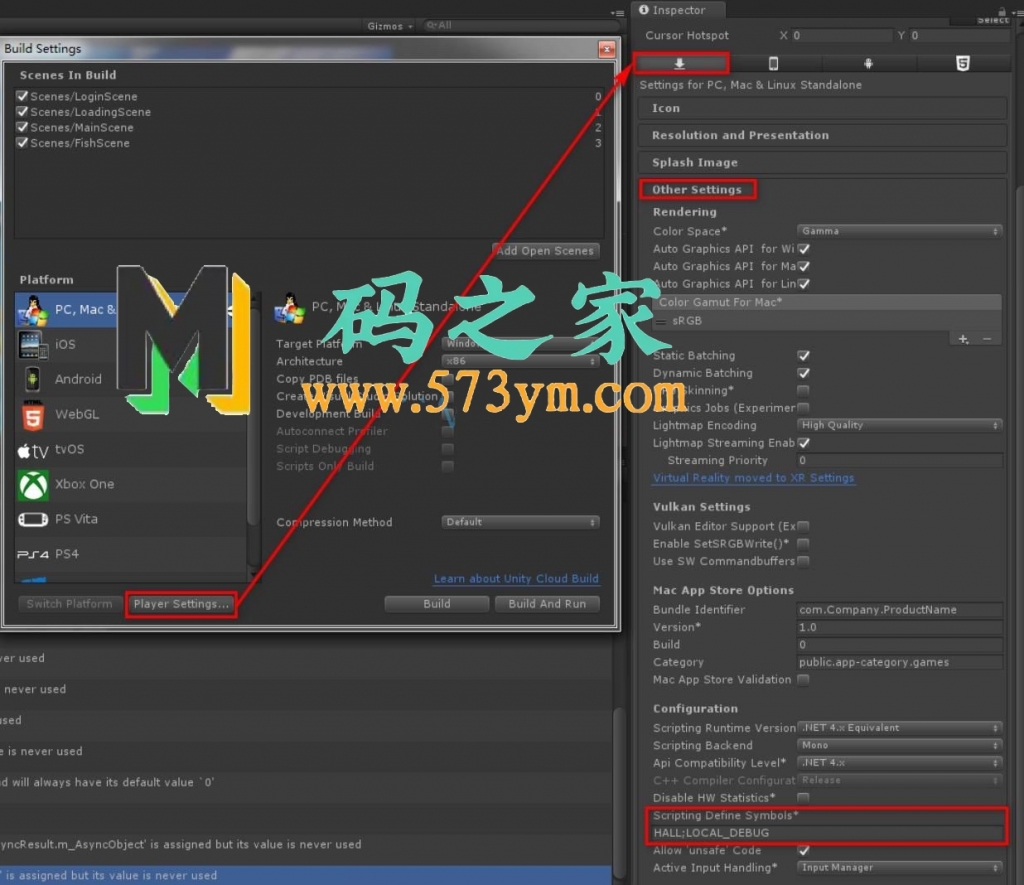Click the Scripting Define Symbols input field
The image size is (1024, 885).
(x=827, y=833)
